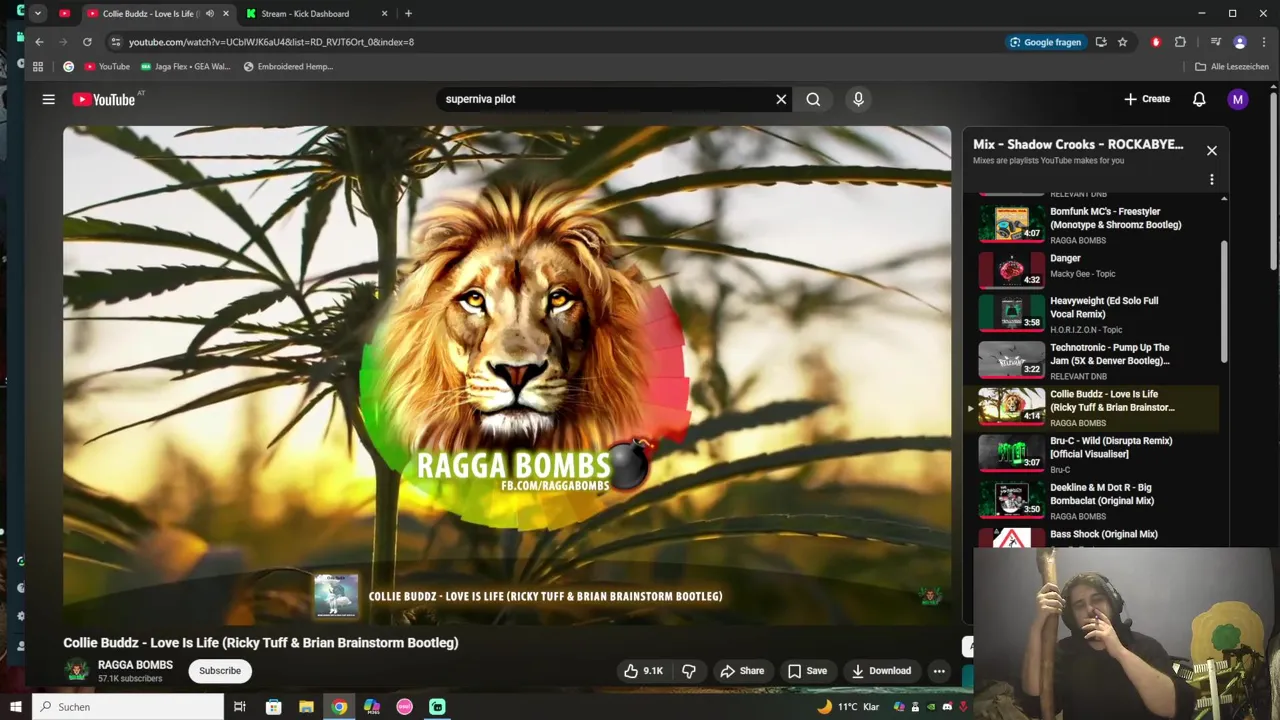Viewport: 1280px width, 720px height.
Task: Select the Collie Buddz - Love Is Life tab
Action: pos(150,14)
